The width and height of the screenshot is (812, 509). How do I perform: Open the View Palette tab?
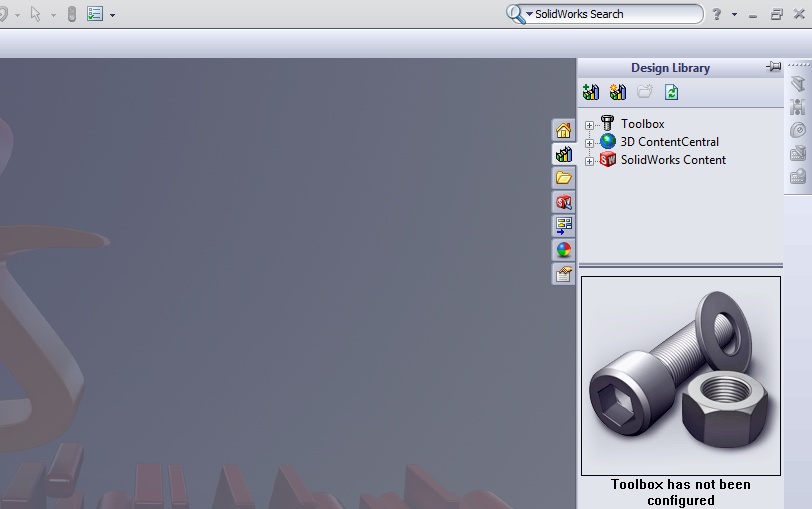(x=563, y=225)
